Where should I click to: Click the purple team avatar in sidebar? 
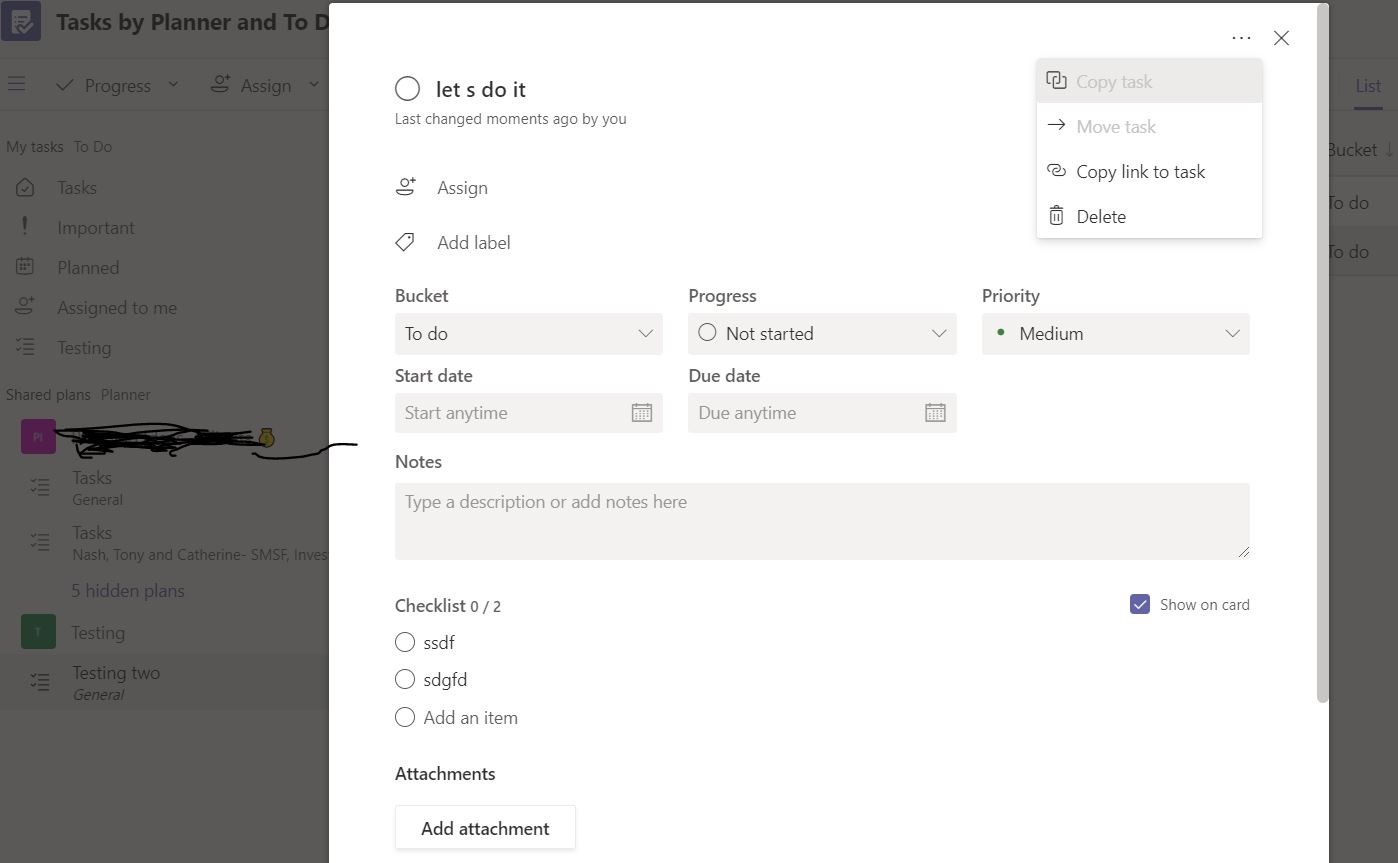tap(38, 437)
